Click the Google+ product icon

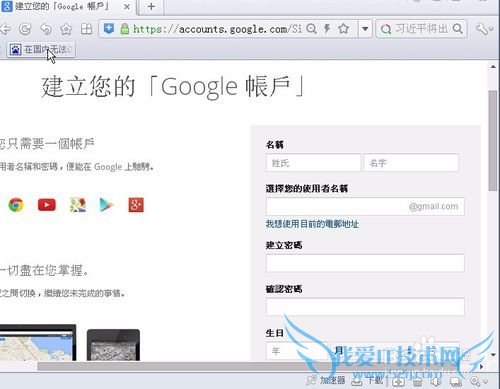[x=136, y=205]
